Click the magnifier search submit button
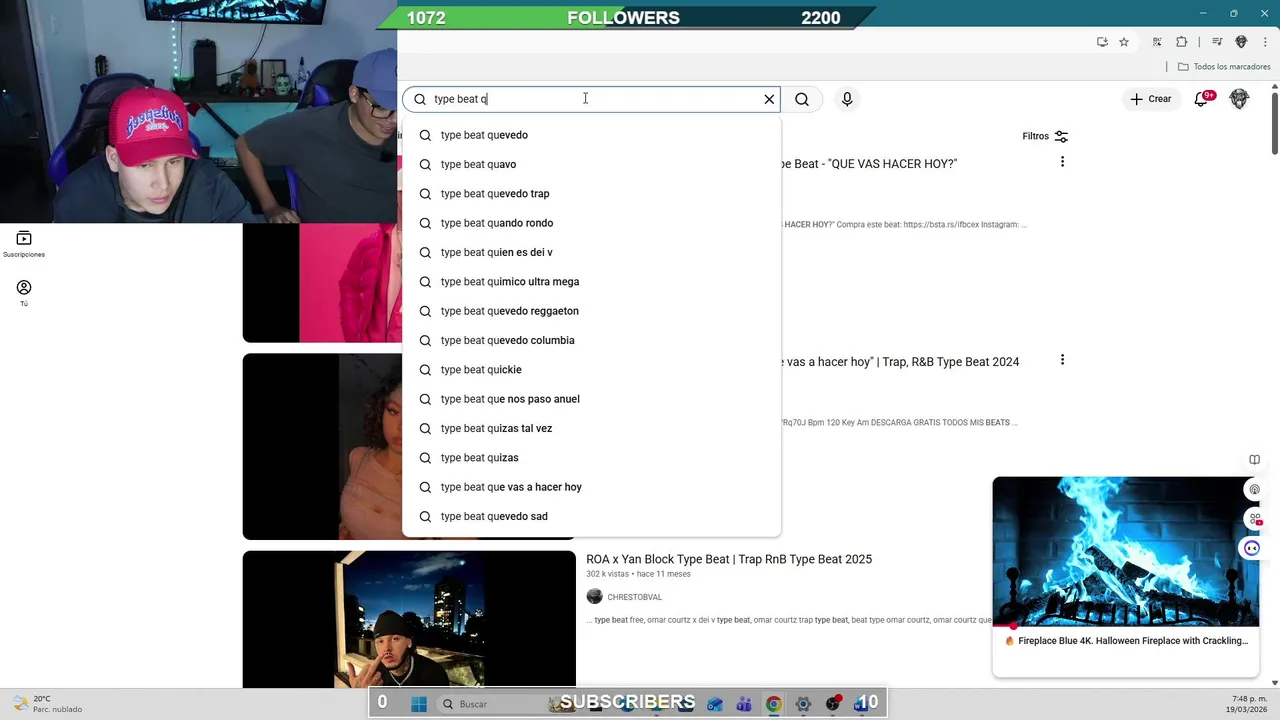The width and height of the screenshot is (1280, 720). click(x=802, y=99)
